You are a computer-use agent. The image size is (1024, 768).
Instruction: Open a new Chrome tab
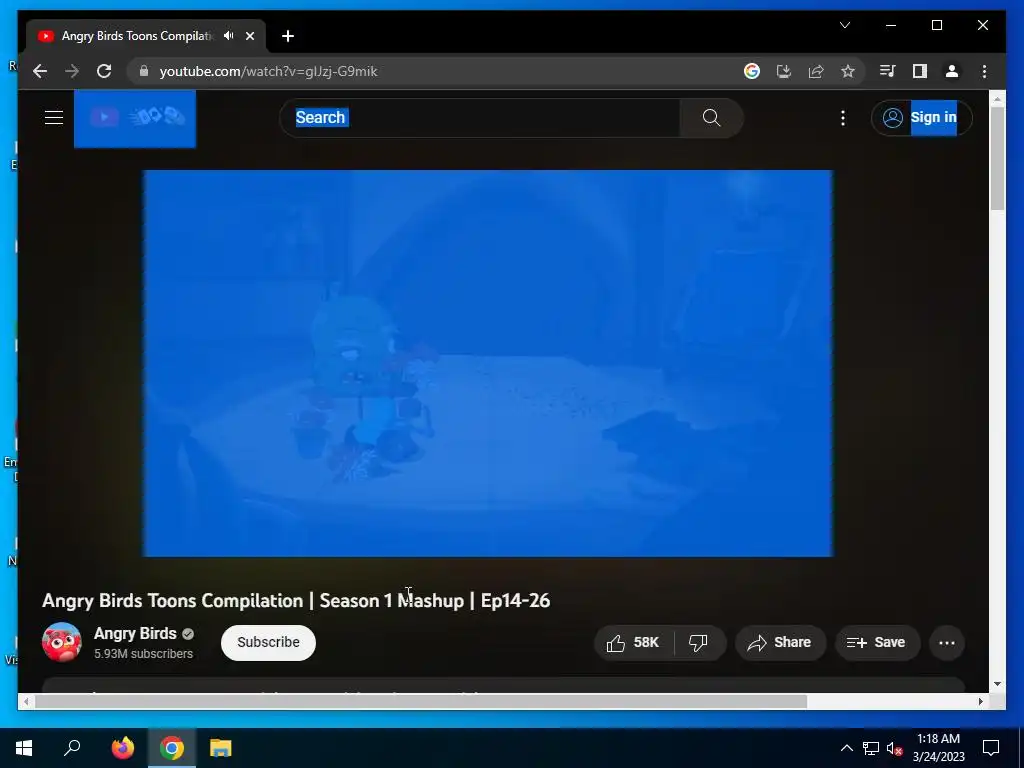[287, 36]
